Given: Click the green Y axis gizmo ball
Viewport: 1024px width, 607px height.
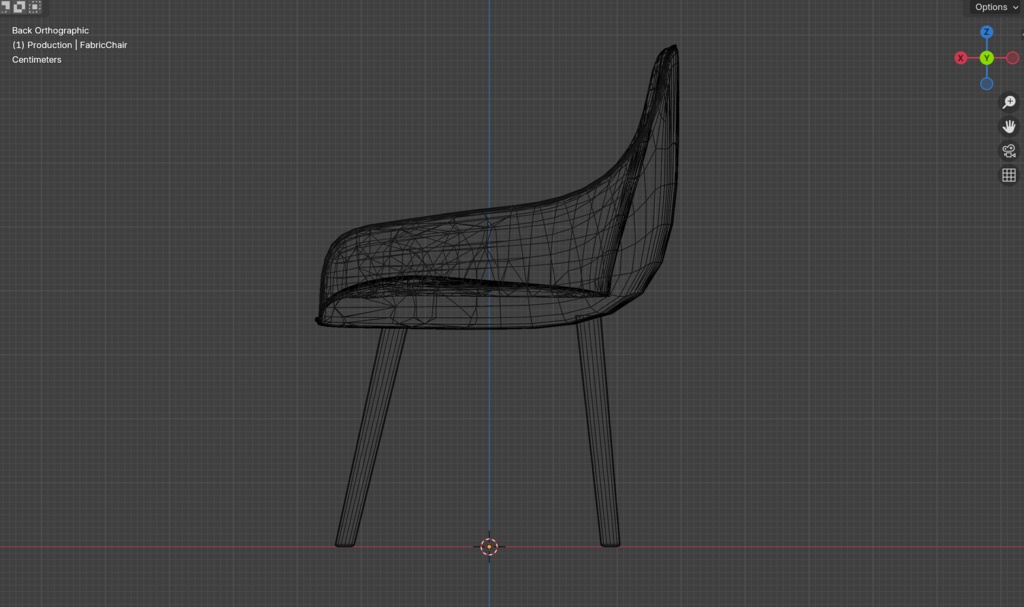Looking at the screenshot, I should (986, 58).
